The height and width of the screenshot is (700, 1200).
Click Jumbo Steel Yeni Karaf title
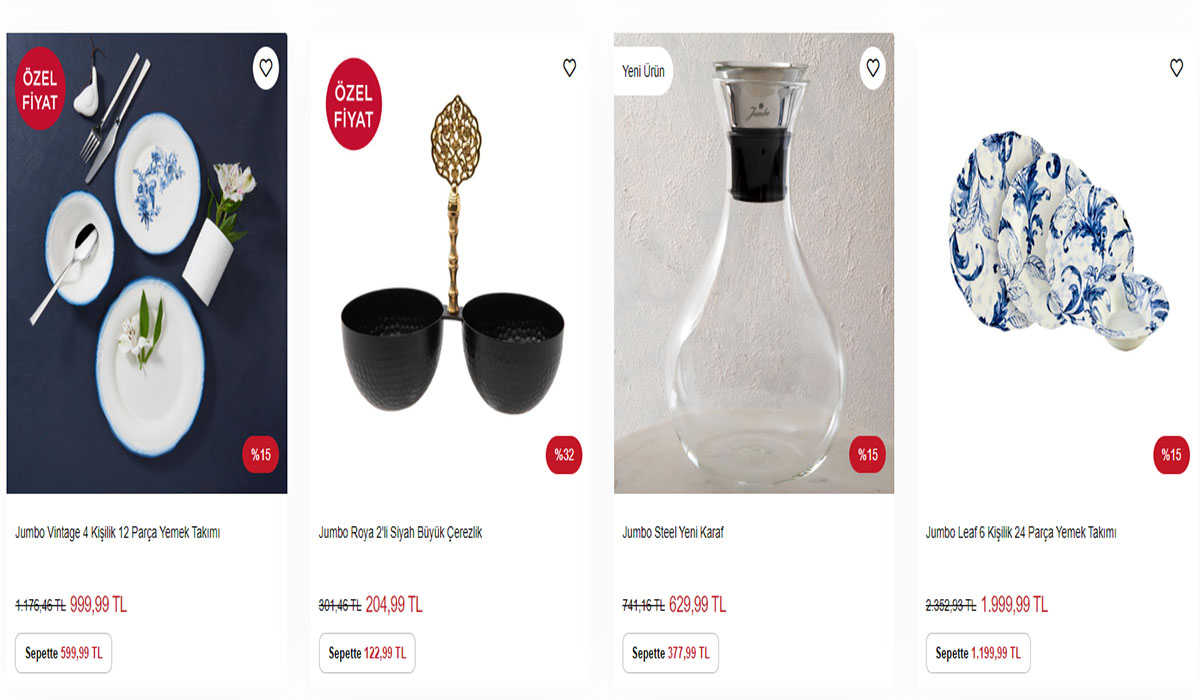coord(673,533)
